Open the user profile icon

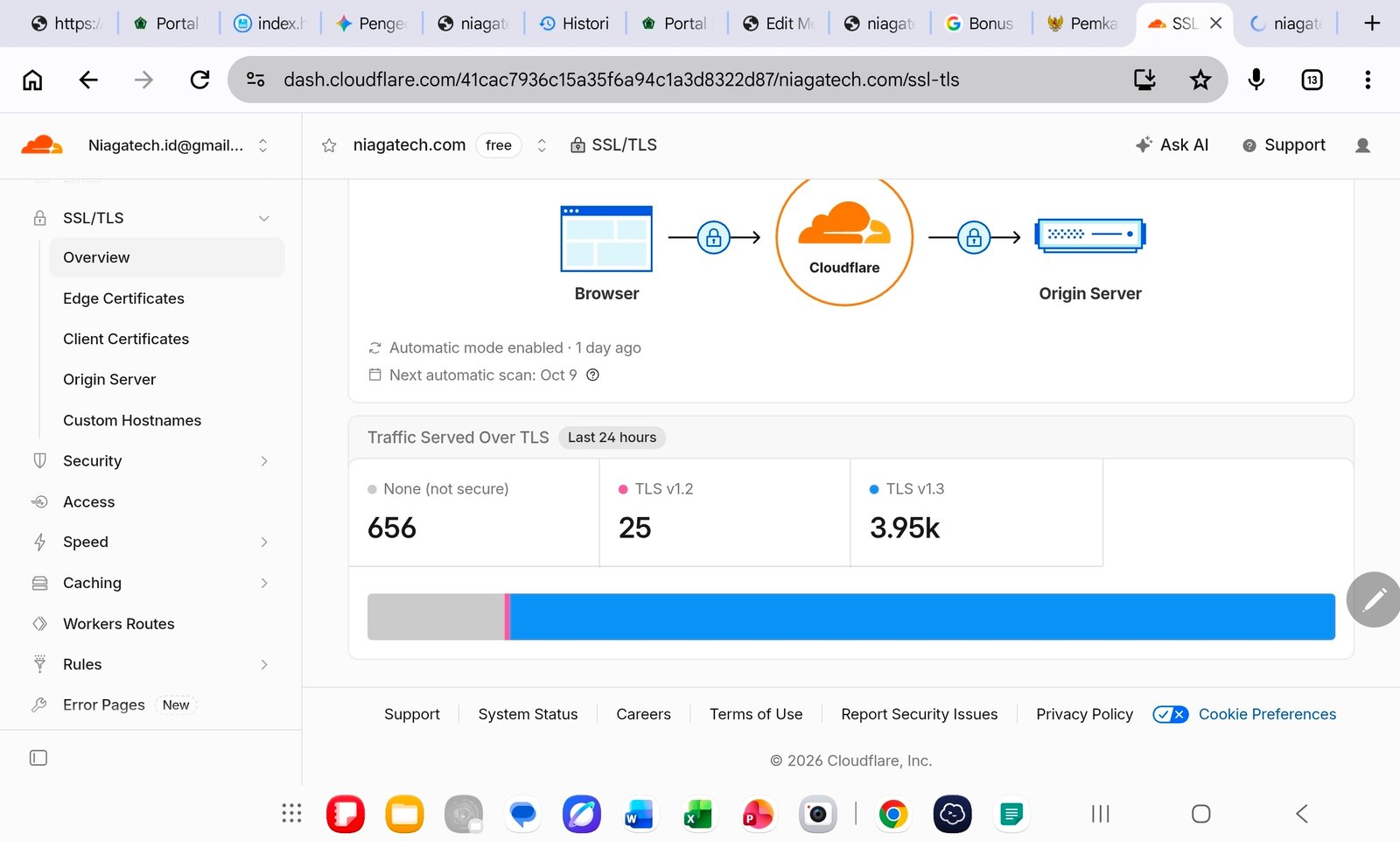click(x=1362, y=145)
